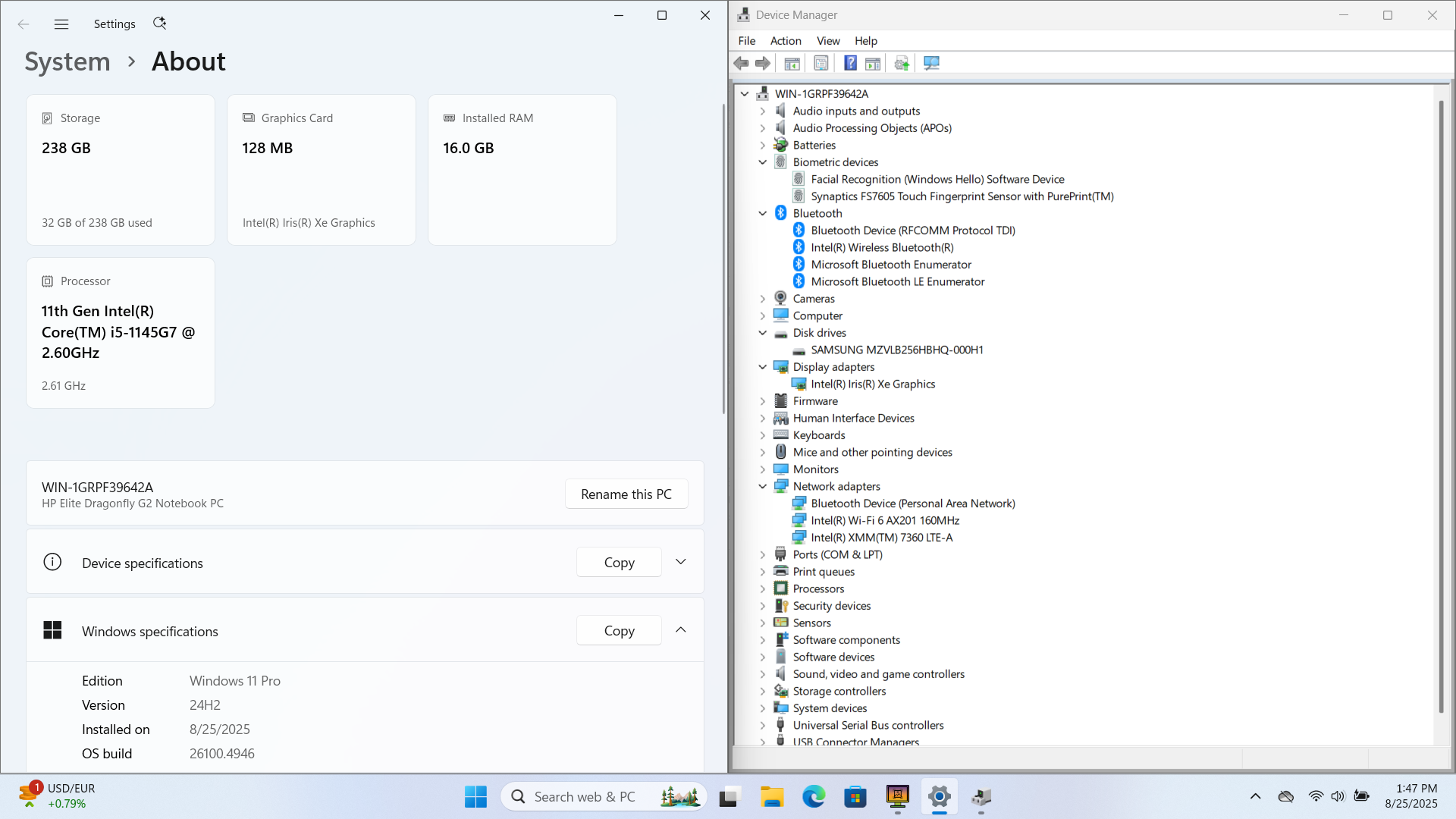Select the Bluetooth category icon in tree

click(781, 213)
